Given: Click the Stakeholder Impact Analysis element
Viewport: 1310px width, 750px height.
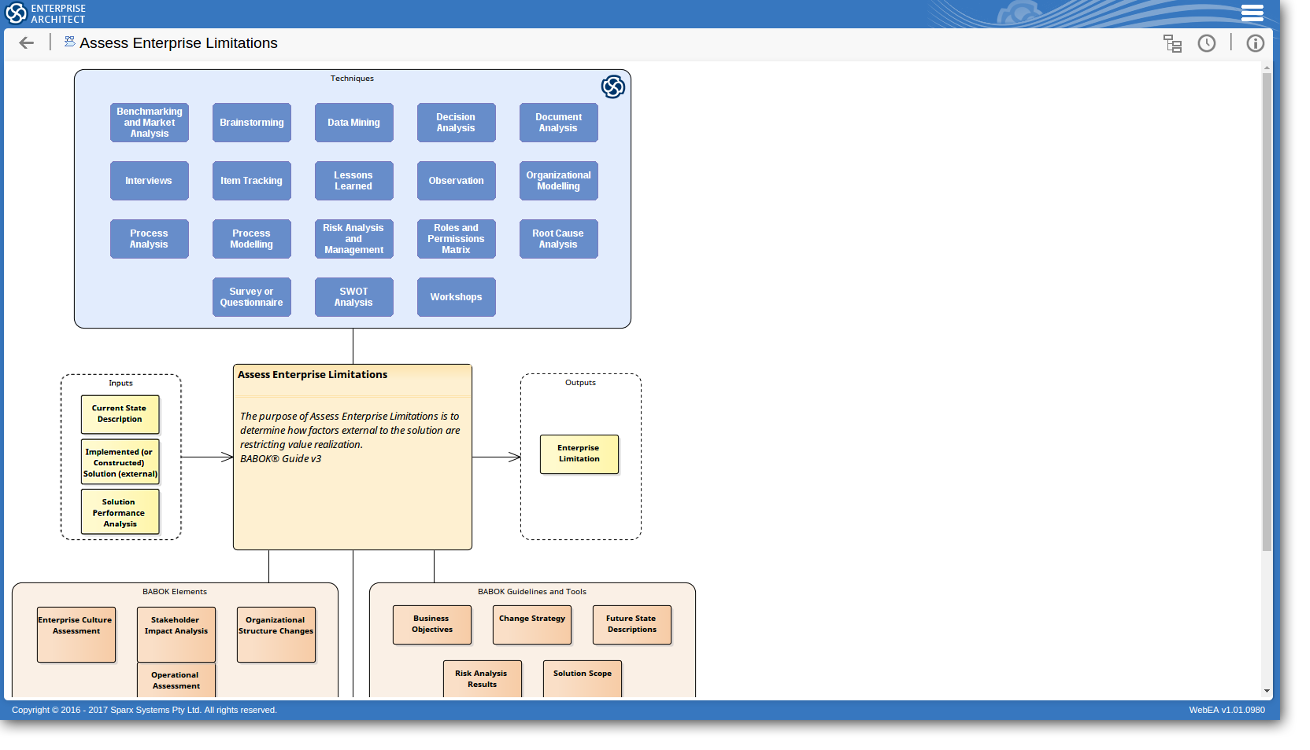Looking at the screenshot, I should [x=176, y=634].
